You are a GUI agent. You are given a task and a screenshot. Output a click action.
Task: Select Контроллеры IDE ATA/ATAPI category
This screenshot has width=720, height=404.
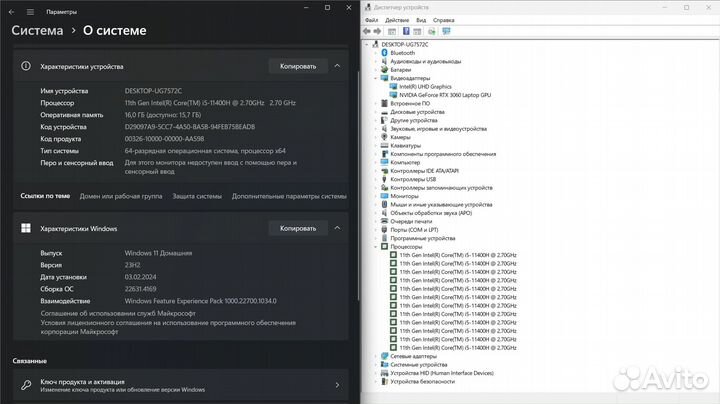click(x=424, y=171)
